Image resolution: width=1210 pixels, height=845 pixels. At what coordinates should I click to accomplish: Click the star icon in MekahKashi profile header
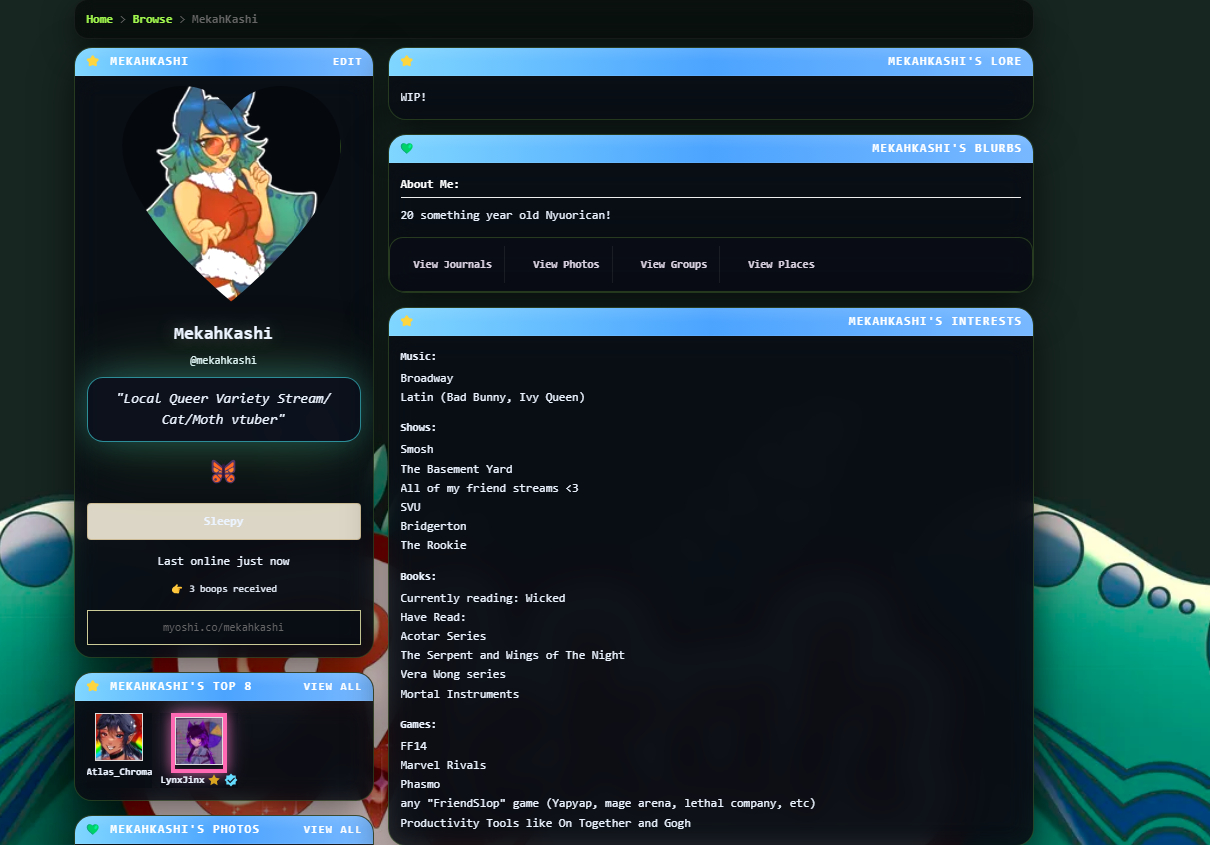click(93, 61)
